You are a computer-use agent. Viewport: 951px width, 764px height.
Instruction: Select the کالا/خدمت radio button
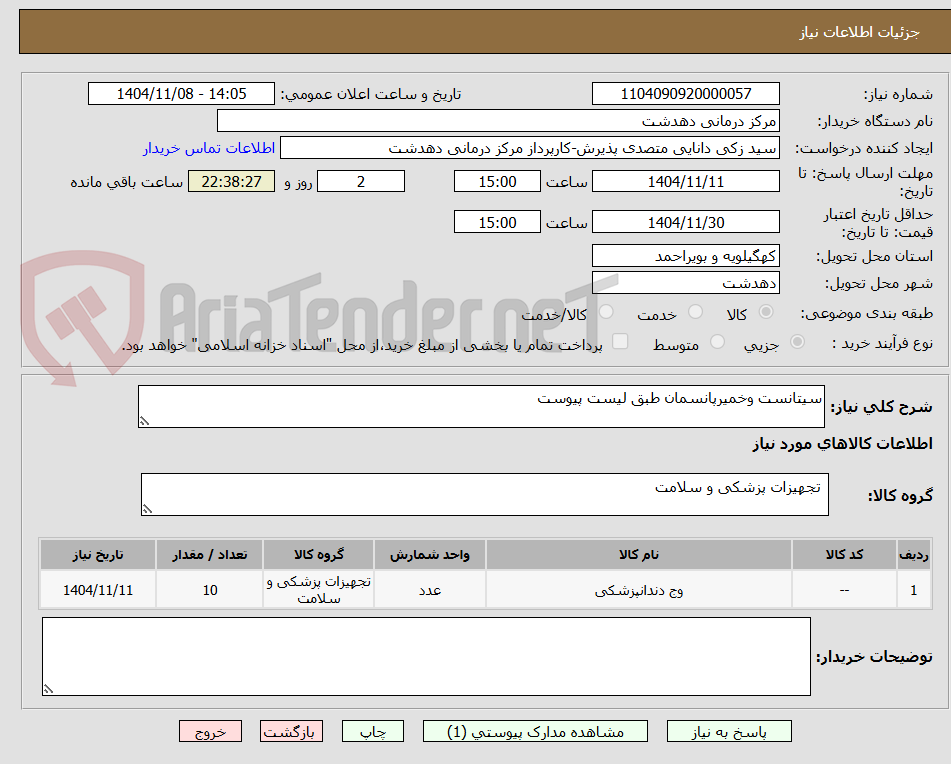[606, 312]
